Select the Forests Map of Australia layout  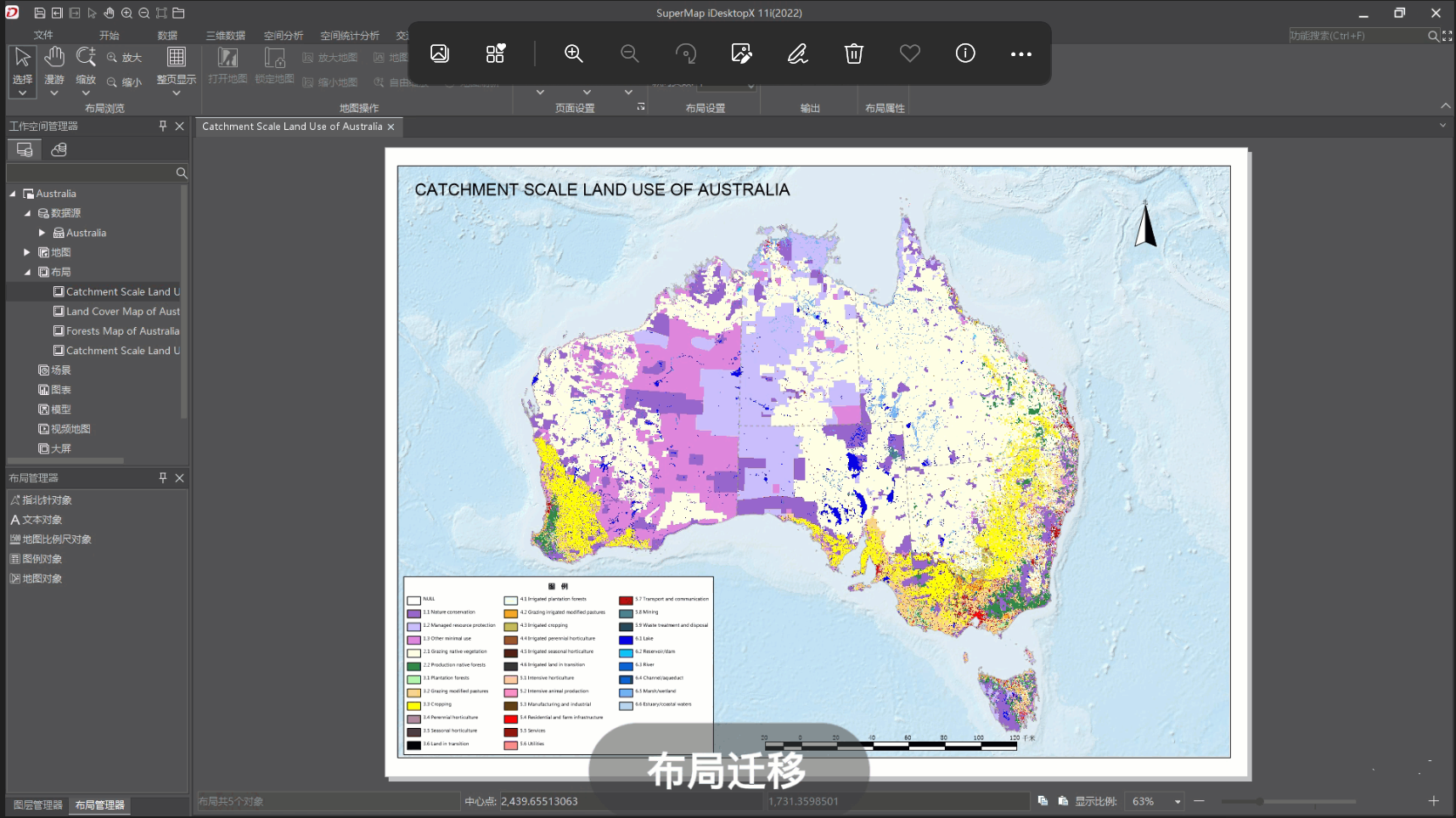tap(116, 331)
